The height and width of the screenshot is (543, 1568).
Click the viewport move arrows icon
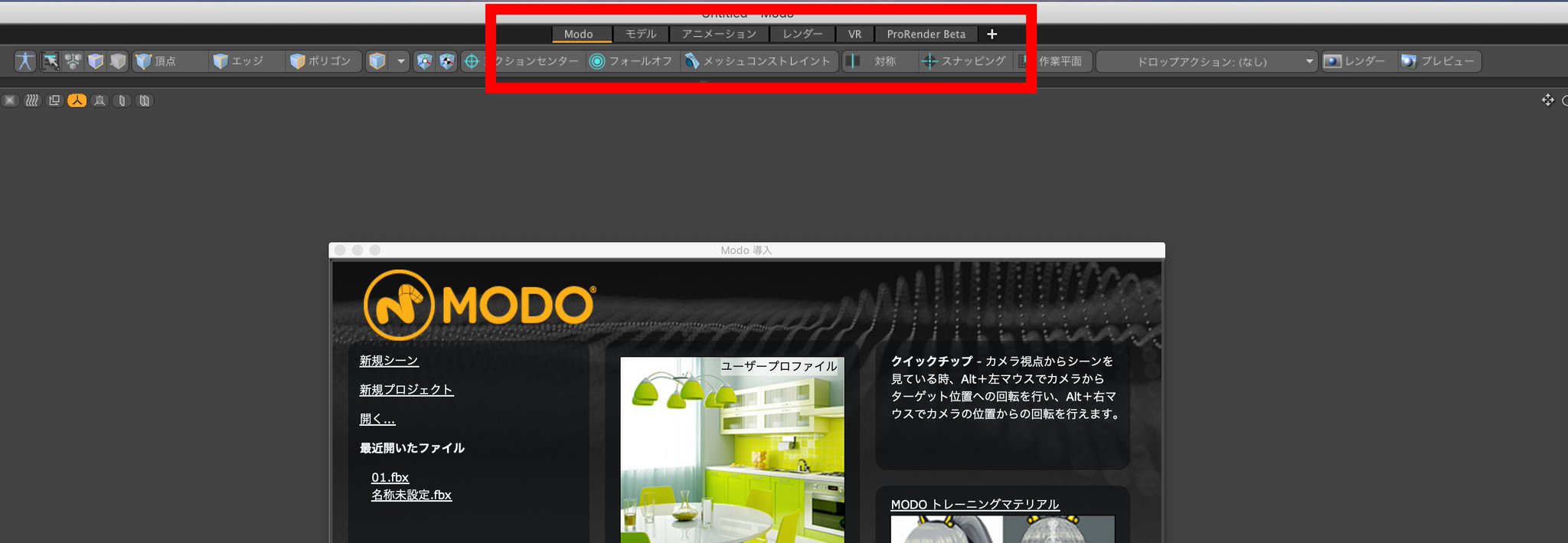point(1548,100)
